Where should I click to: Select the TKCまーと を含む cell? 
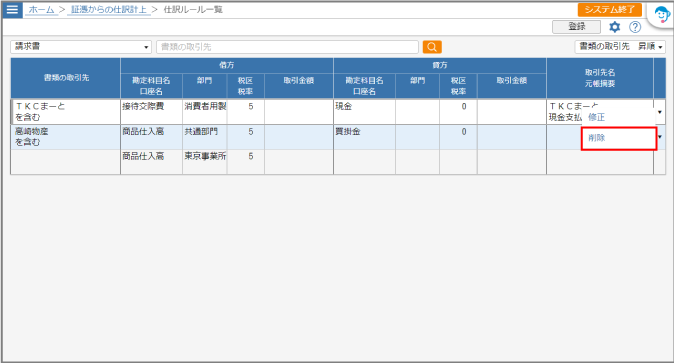tap(65, 112)
